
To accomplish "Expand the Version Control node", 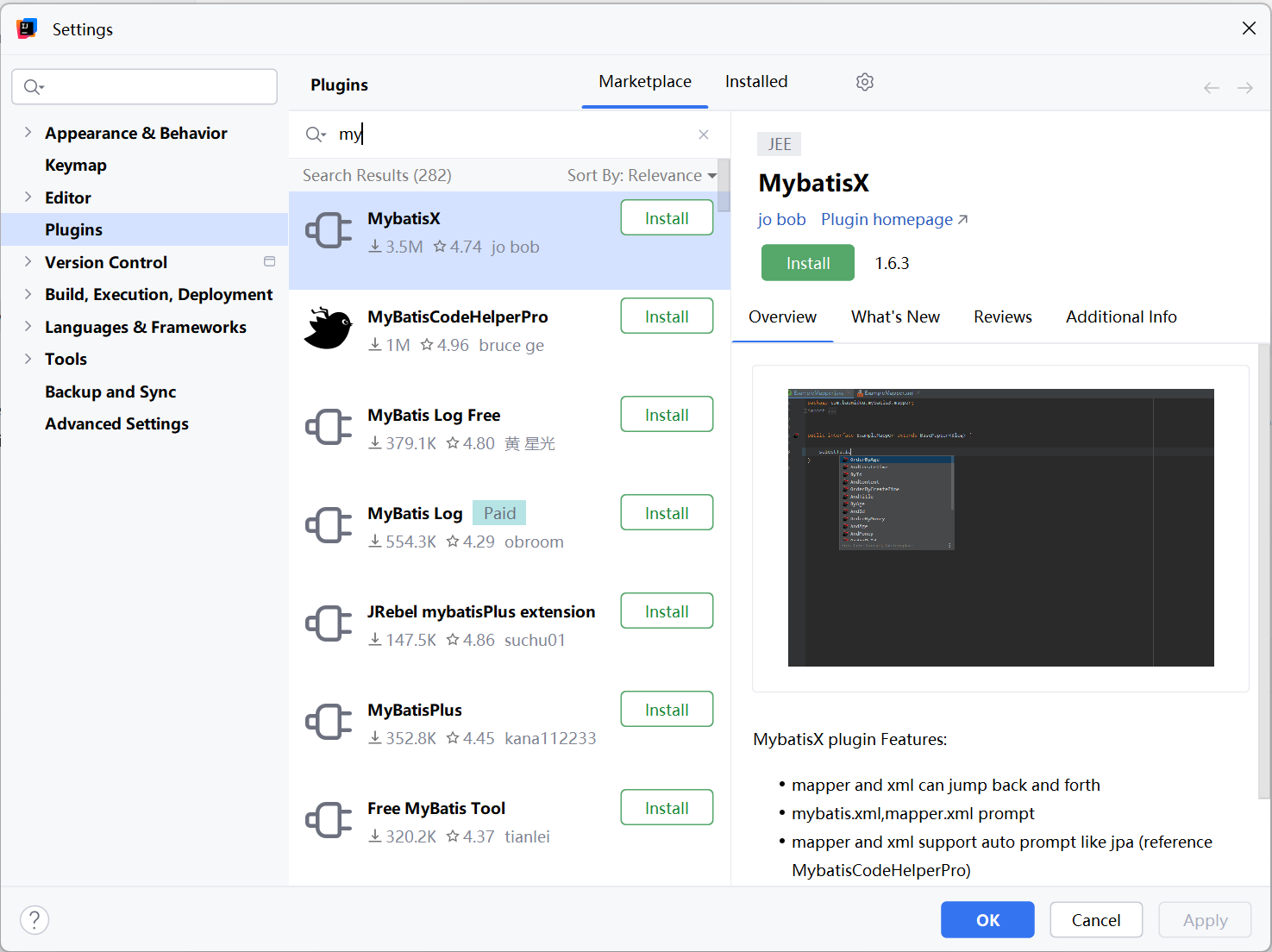I will click(28, 261).
